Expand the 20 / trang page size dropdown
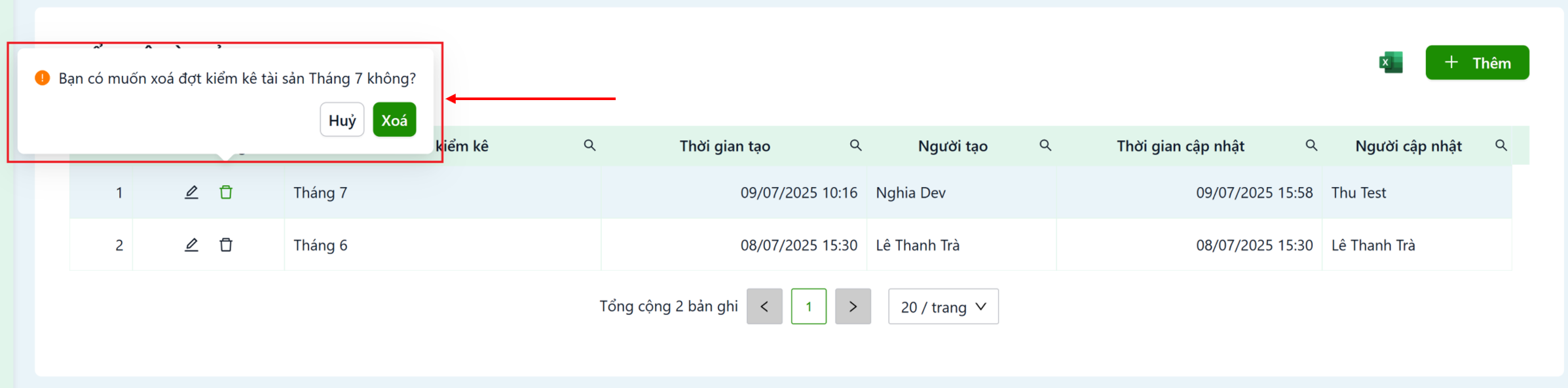The image size is (1568, 388). 943,306
